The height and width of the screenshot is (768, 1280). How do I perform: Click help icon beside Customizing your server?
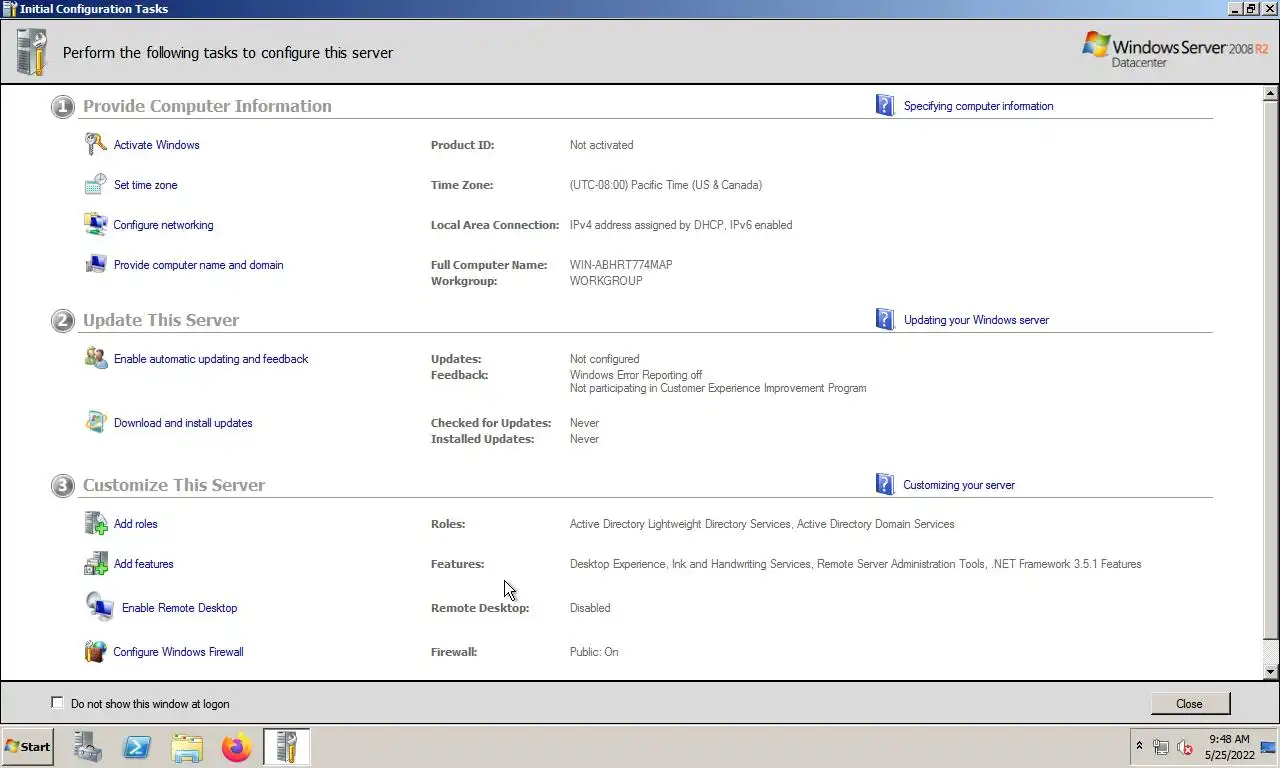tap(885, 484)
